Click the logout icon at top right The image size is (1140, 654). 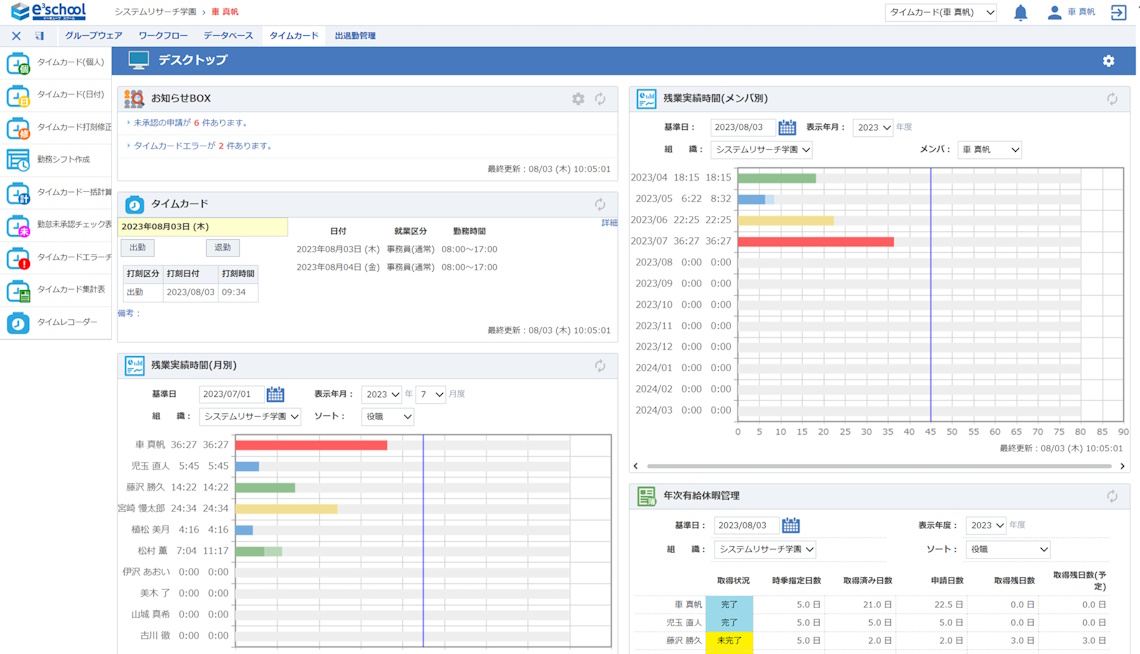pos(1118,13)
